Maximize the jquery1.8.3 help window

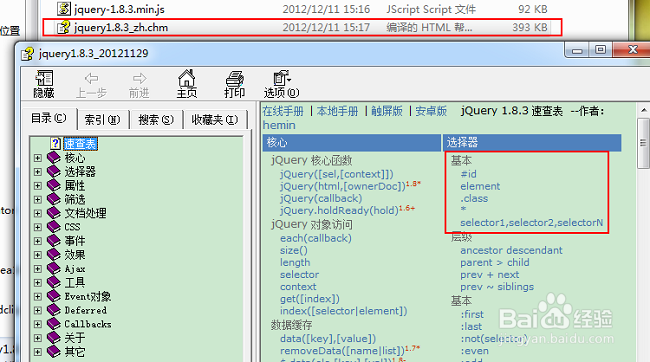pyautogui.click(x=600, y=50)
